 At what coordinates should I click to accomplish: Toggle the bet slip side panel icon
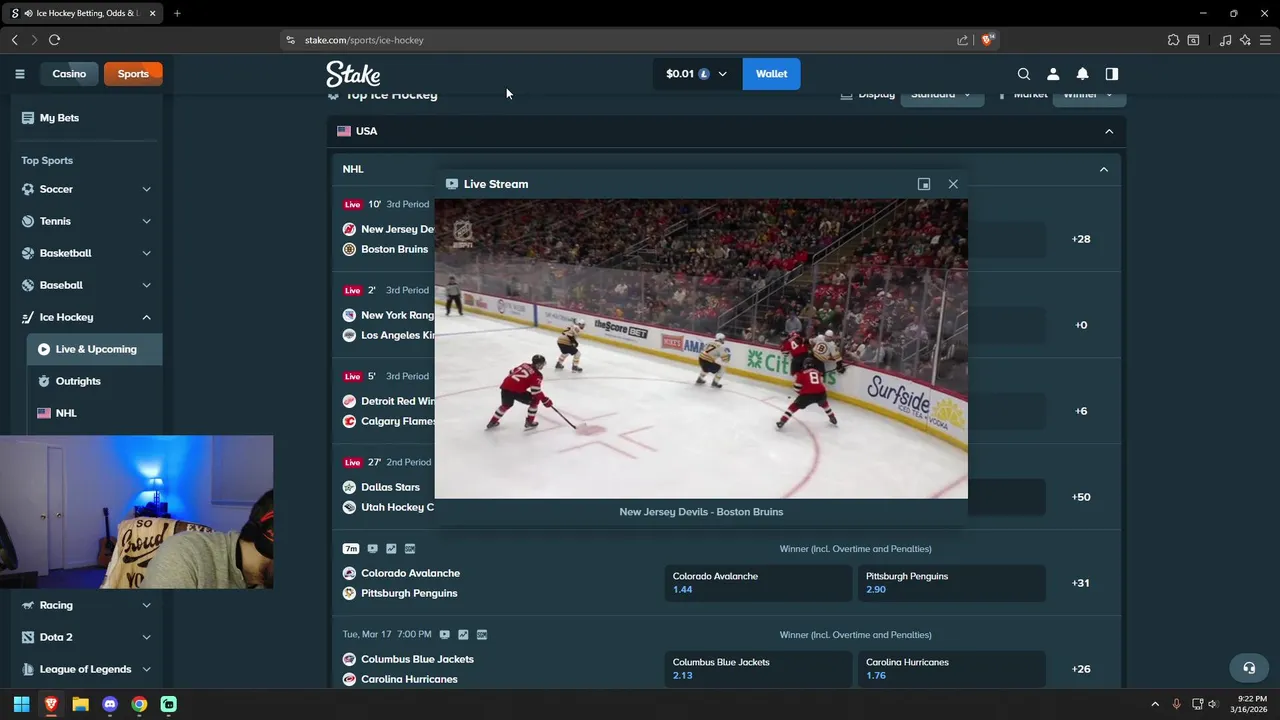1112,74
